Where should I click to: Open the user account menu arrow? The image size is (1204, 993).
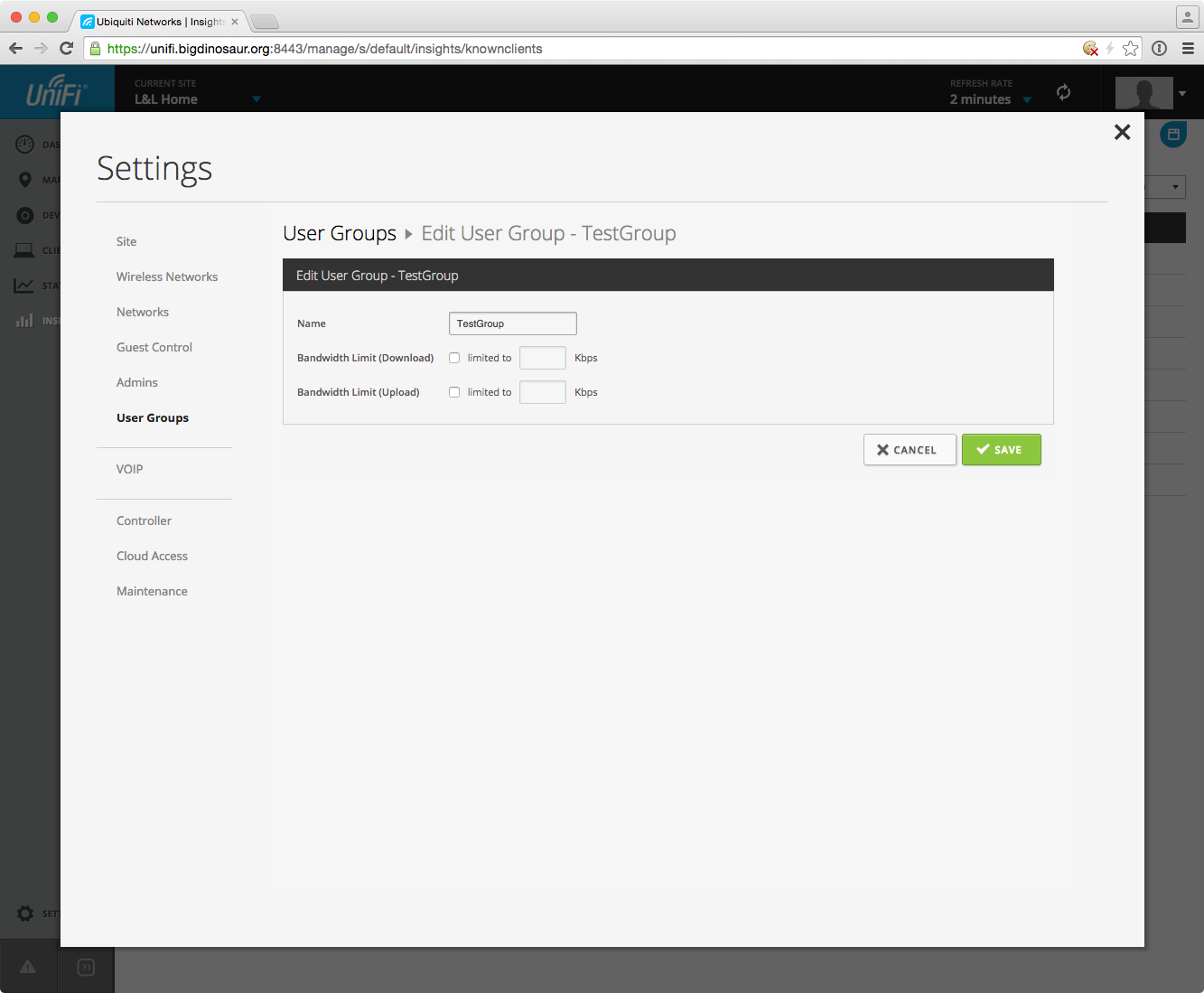[x=1181, y=93]
